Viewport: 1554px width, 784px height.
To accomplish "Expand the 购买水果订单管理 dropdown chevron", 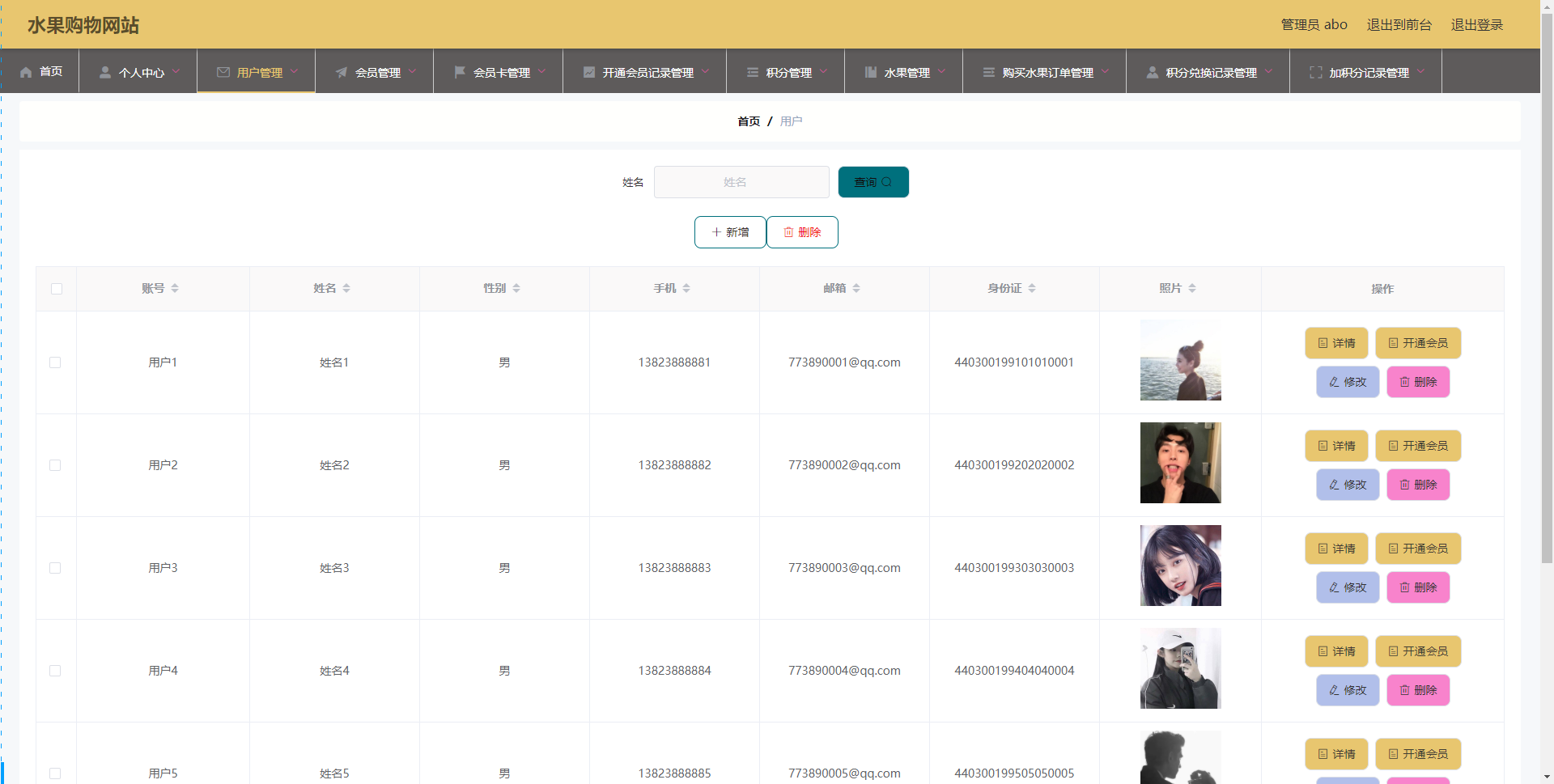I will click(x=1105, y=71).
